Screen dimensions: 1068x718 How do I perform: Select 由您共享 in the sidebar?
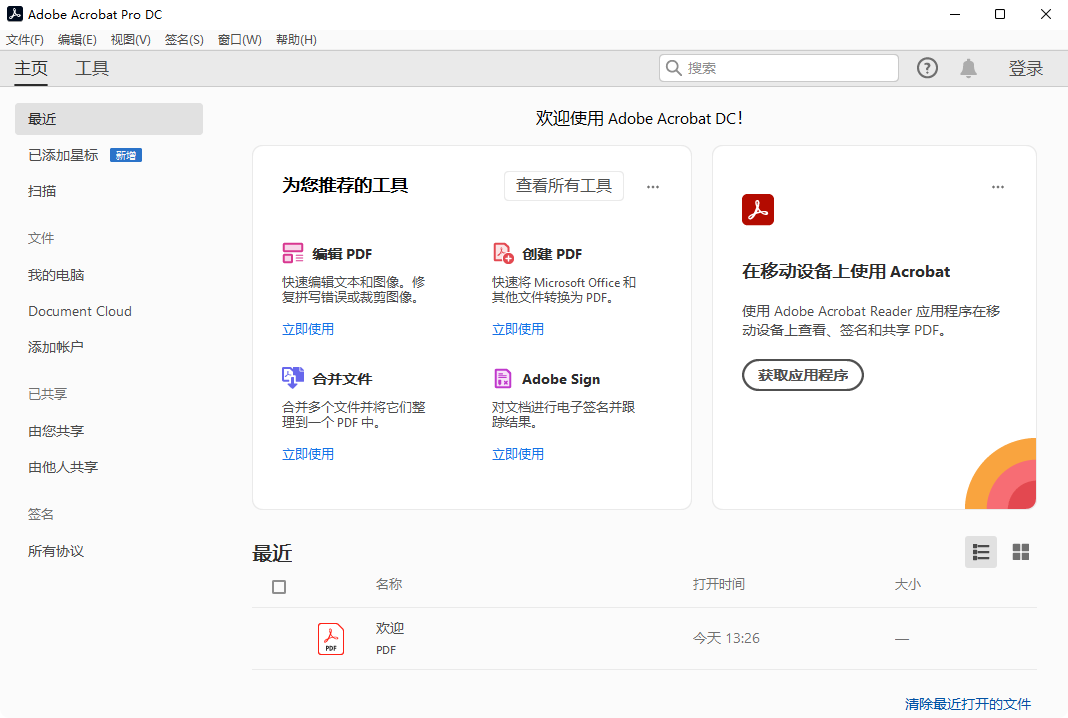[56, 431]
